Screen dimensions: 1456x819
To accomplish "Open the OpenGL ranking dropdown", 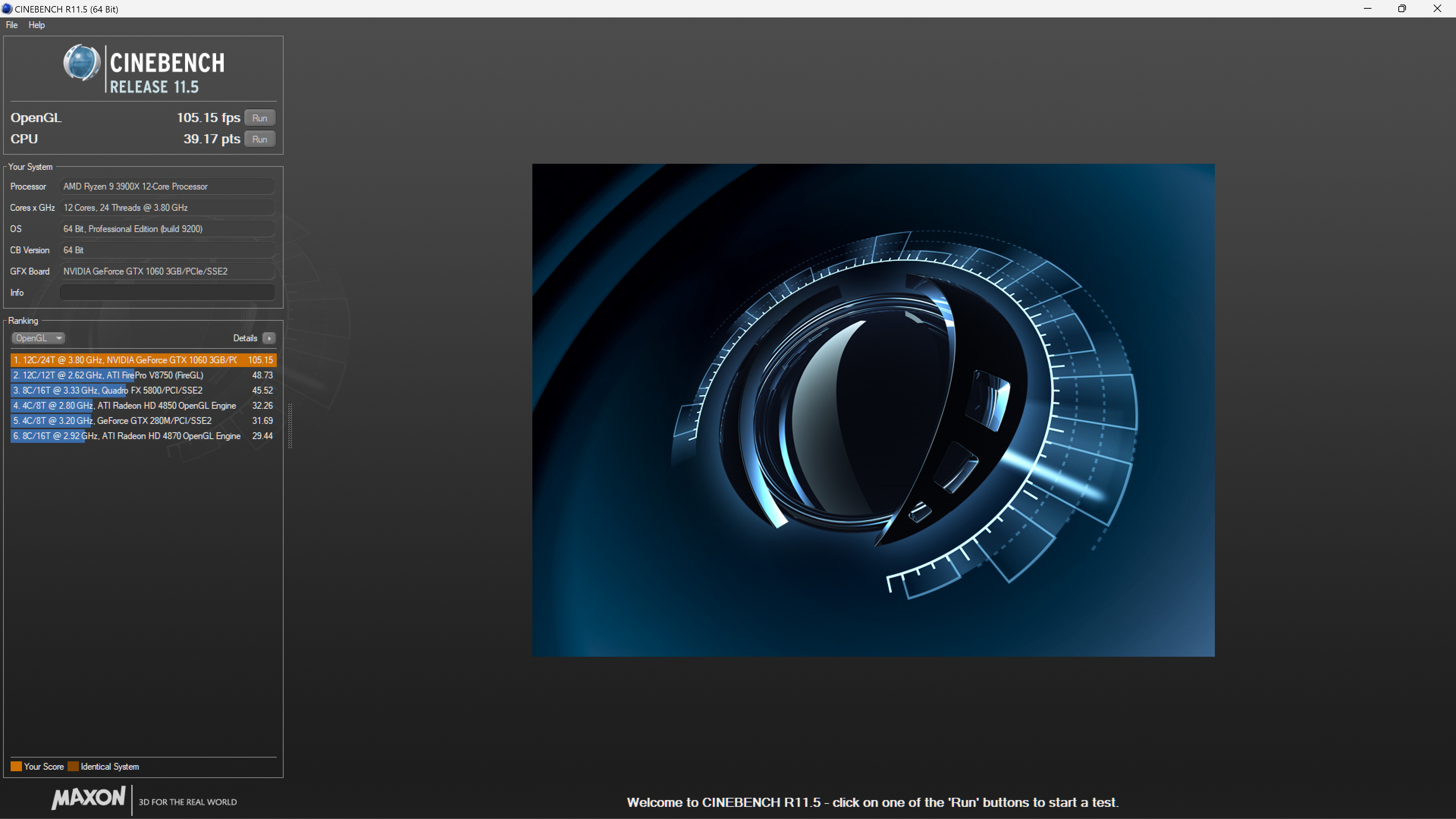I will [38, 338].
